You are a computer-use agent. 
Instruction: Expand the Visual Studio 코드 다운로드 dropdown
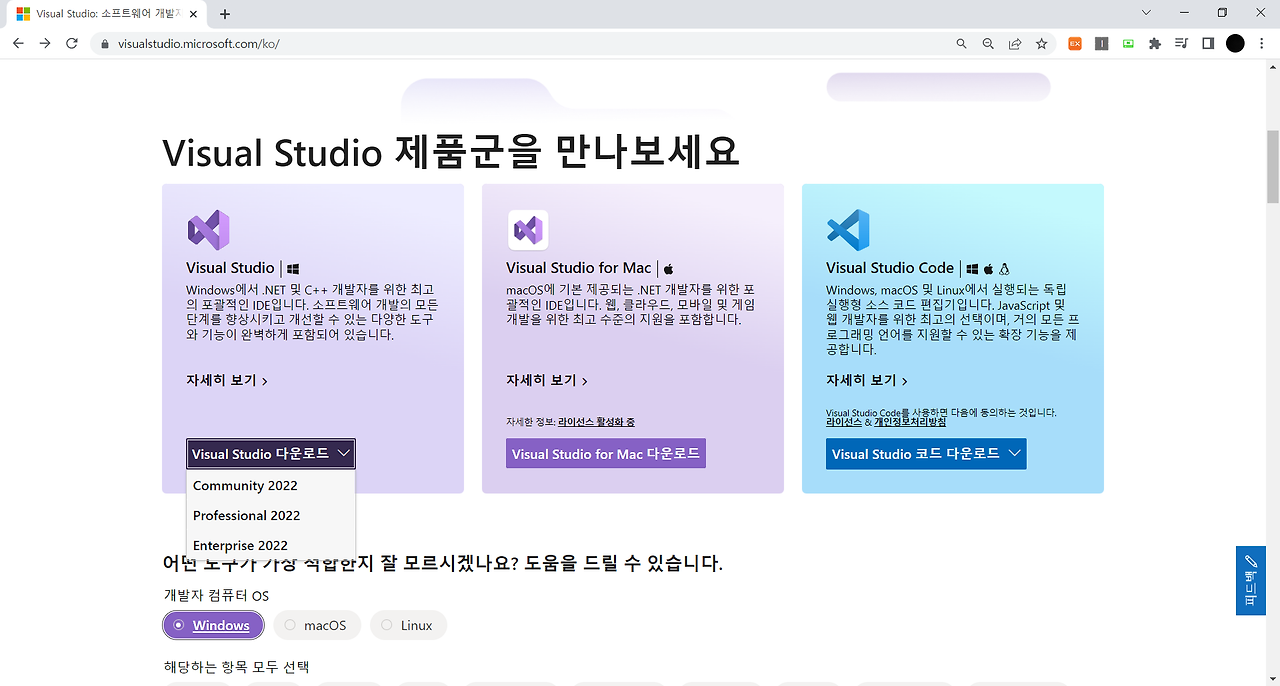(x=926, y=454)
